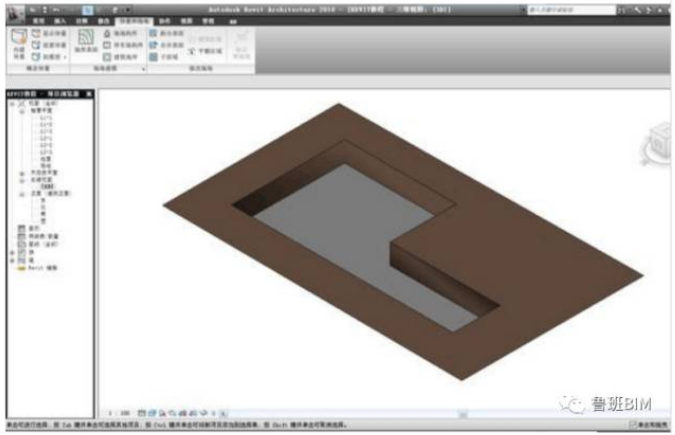Switch to the Manage ribbon tab

coord(208,21)
